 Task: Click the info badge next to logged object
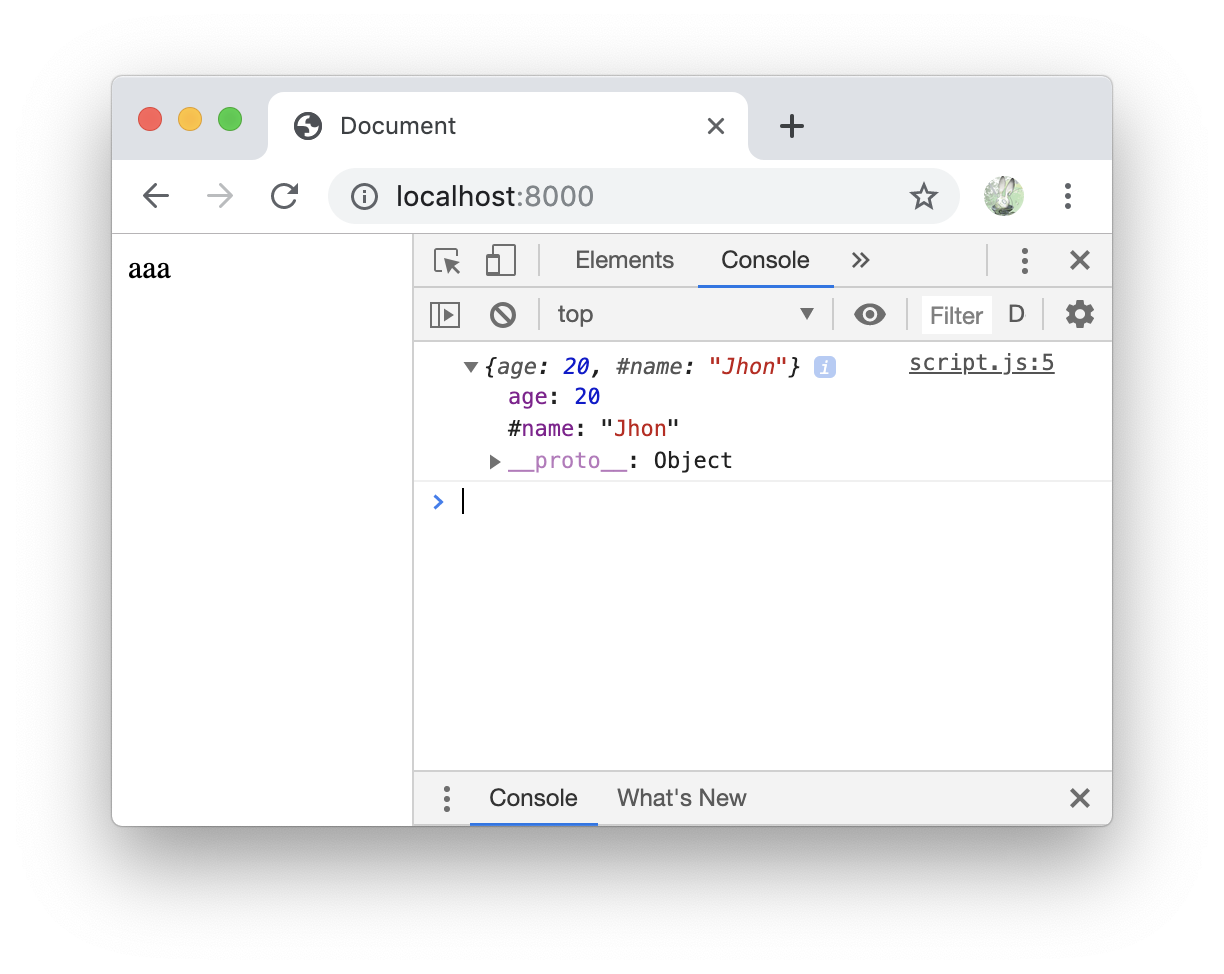823,366
